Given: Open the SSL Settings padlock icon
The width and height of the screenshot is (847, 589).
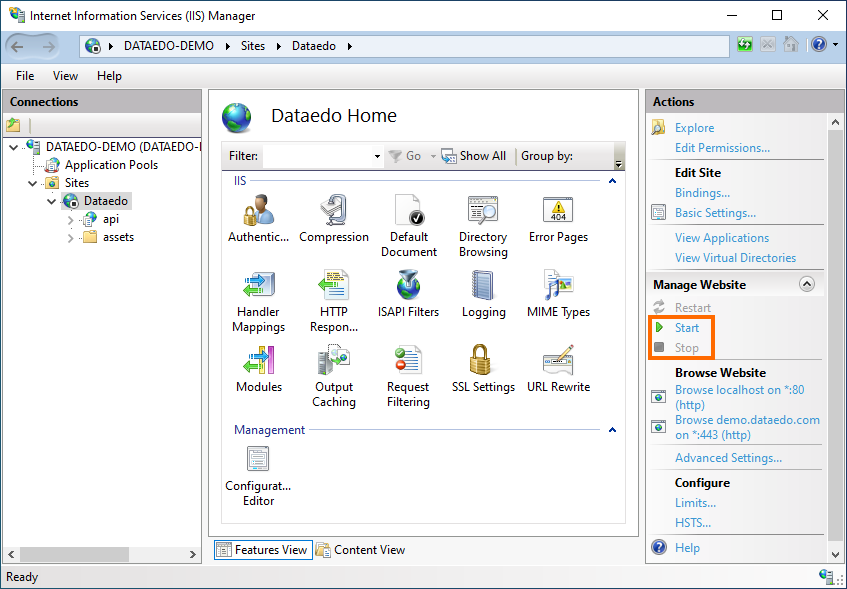Looking at the screenshot, I should pos(483,361).
